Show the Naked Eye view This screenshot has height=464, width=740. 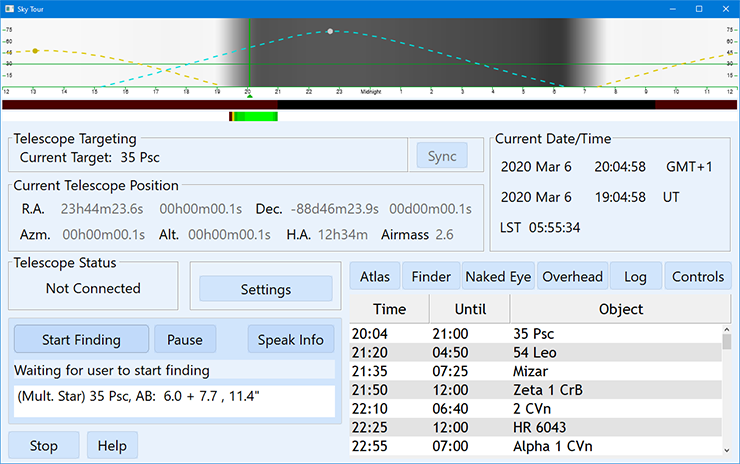(x=498, y=277)
